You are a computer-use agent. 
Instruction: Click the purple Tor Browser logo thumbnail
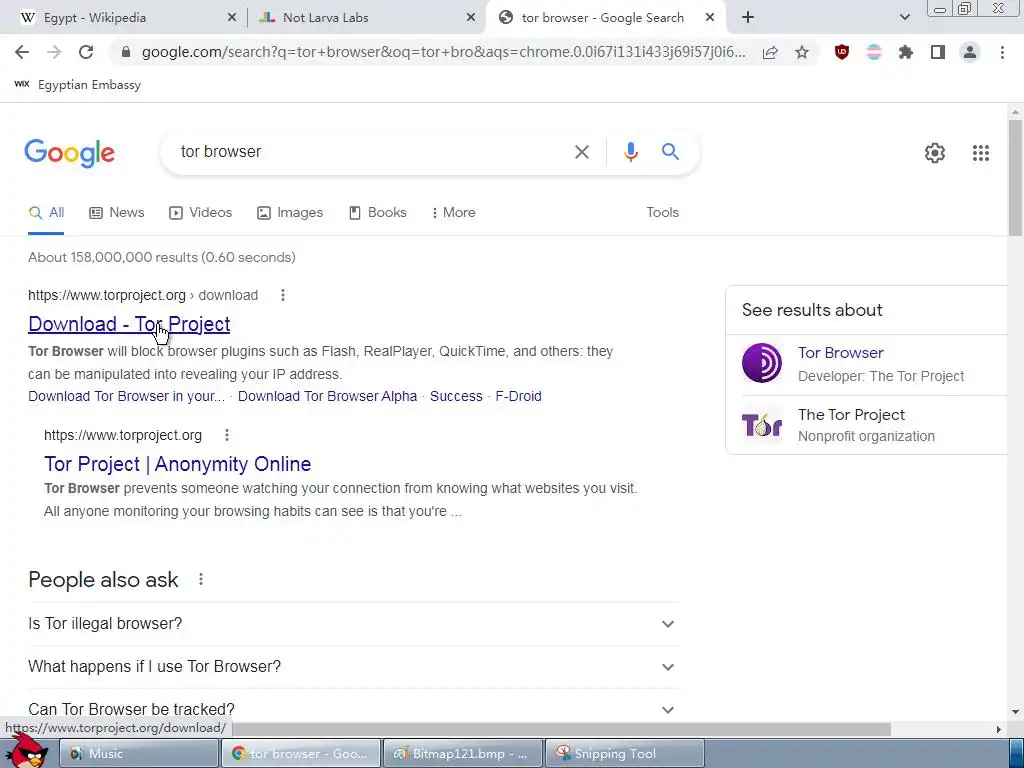click(761, 363)
